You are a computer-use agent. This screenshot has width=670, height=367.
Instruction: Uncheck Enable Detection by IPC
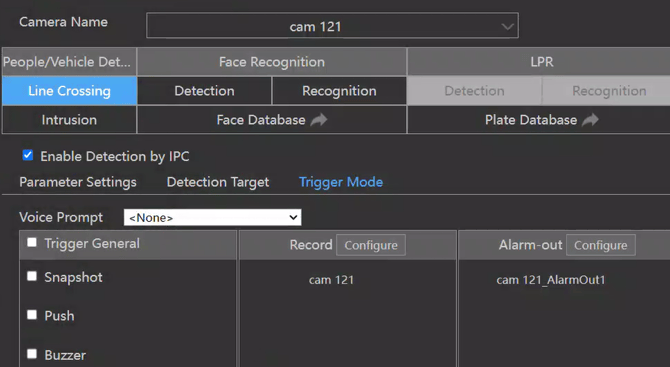(x=28, y=155)
